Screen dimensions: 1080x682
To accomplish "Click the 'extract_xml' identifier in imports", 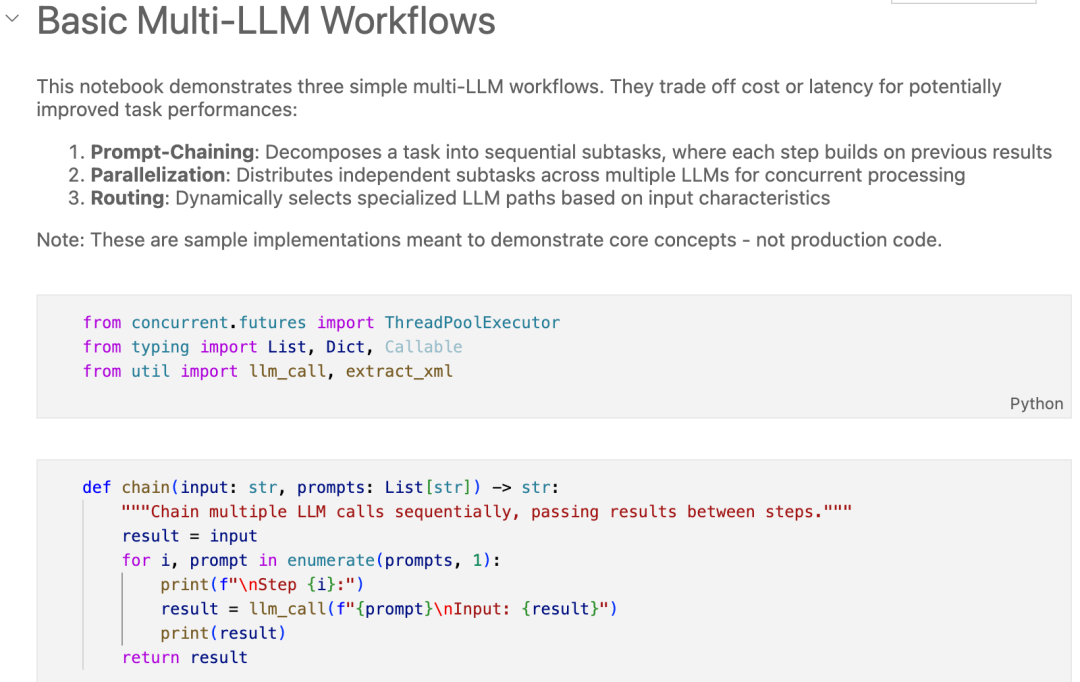I will (x=399, y=371).
